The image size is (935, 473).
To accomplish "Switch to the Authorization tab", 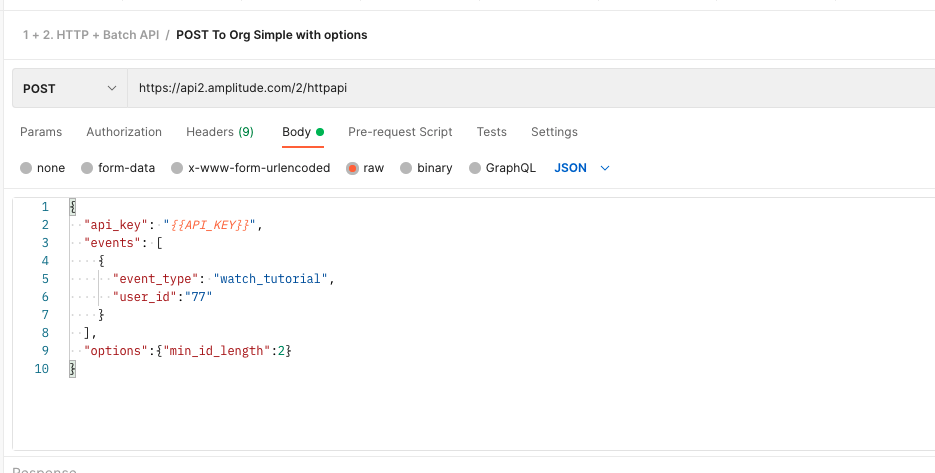I will [x=124, y=132].
